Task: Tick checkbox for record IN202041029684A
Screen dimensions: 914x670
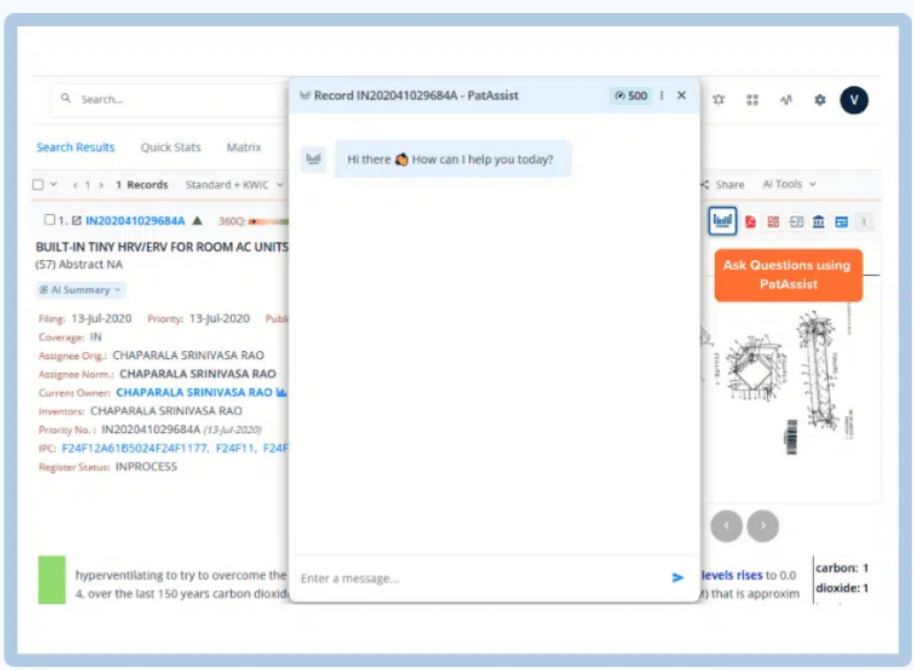Action: [50, 220]
